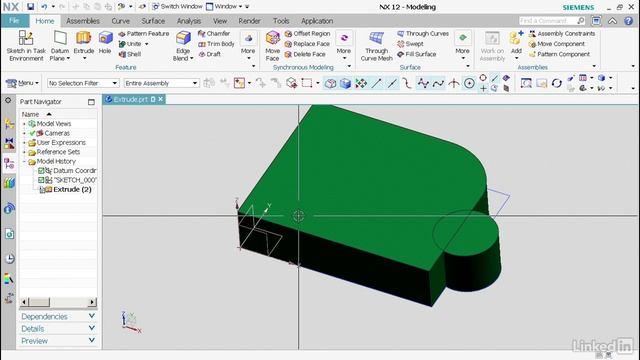Switch to the Surface ribbon tab
The height and width of the screenshot is (360, 640).
(x=153, y=21)
